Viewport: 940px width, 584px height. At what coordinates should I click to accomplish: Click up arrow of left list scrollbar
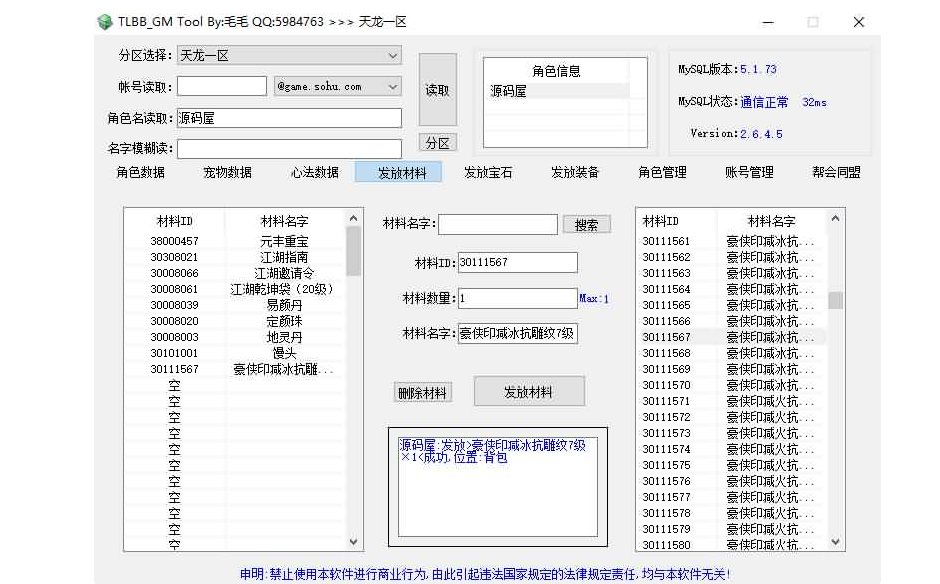tap(354, 218)
